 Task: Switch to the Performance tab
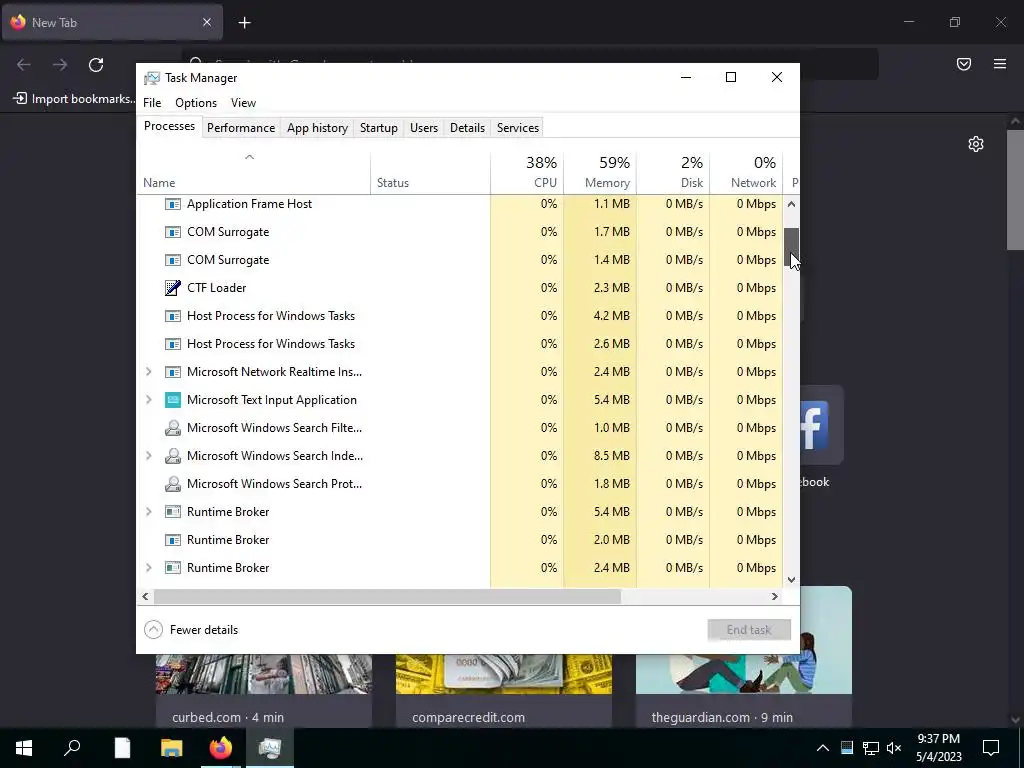241,128
